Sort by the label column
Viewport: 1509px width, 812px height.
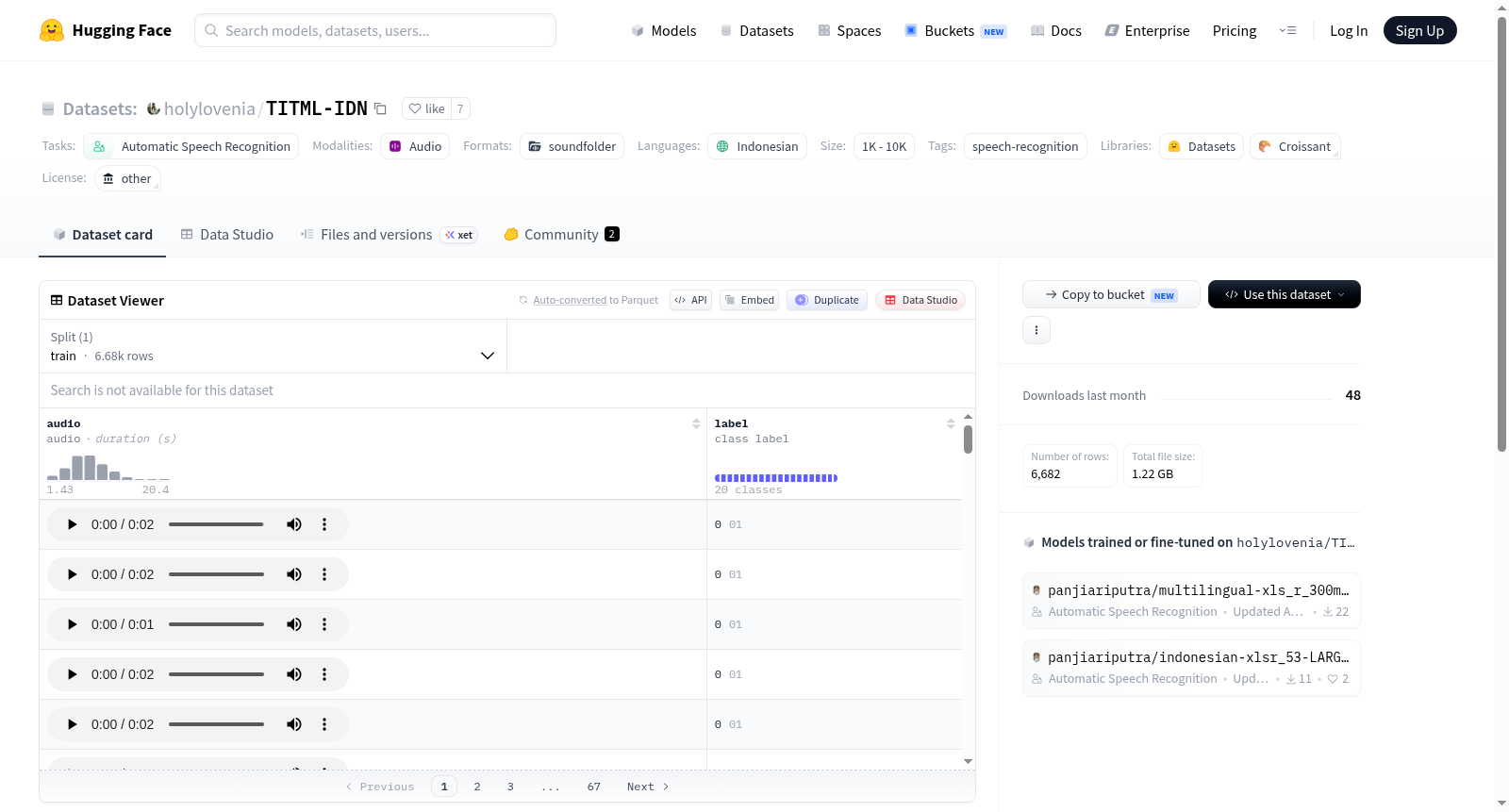pyautogui.click(x=951, y=423)
